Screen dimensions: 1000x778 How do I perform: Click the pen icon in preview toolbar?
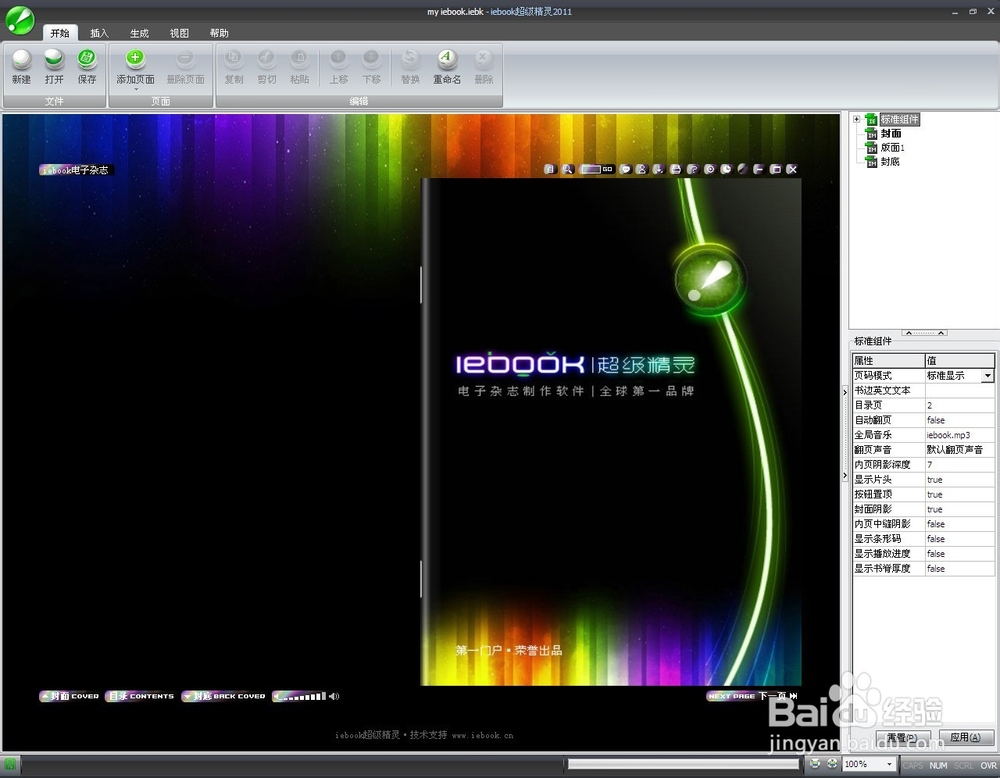coord(742,169)
